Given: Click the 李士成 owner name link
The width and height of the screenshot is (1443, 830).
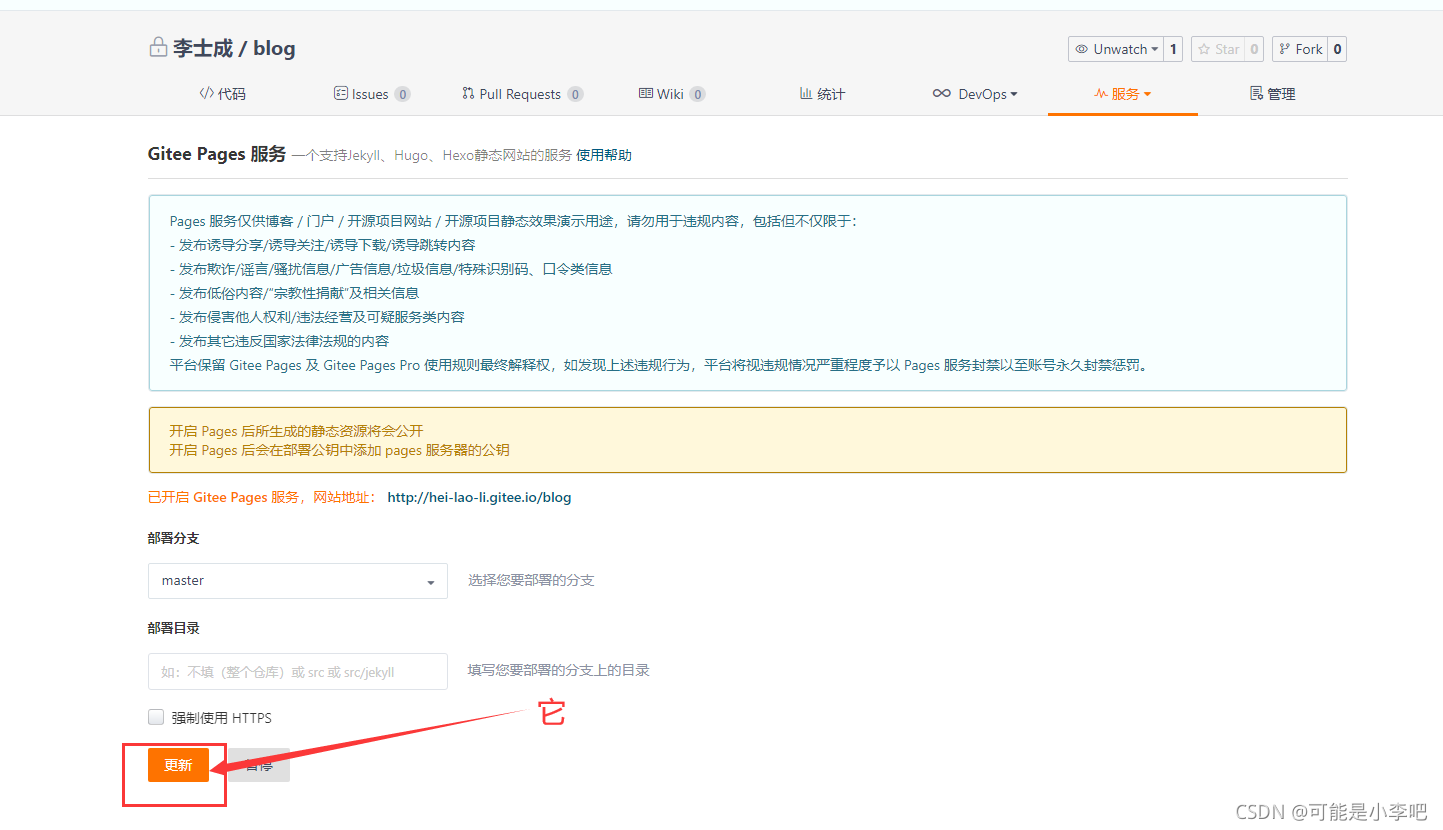Looking at the screenshot, I should coord(203,48).
